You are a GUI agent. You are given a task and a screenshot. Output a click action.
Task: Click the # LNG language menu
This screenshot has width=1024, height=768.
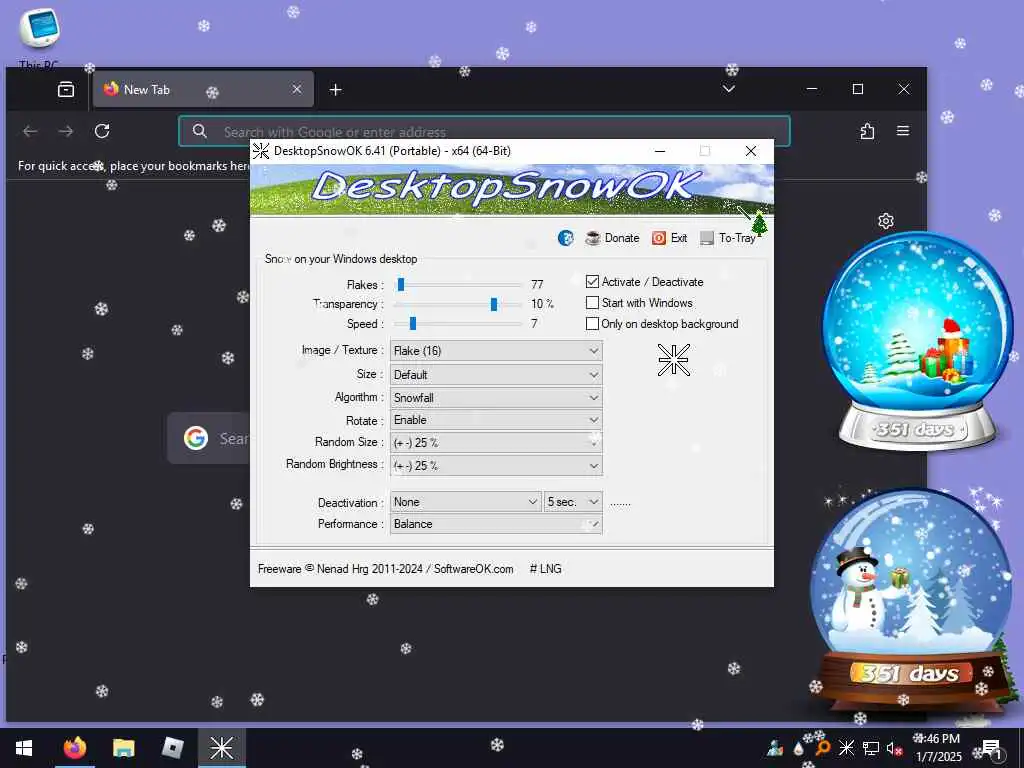click(545, 569)
